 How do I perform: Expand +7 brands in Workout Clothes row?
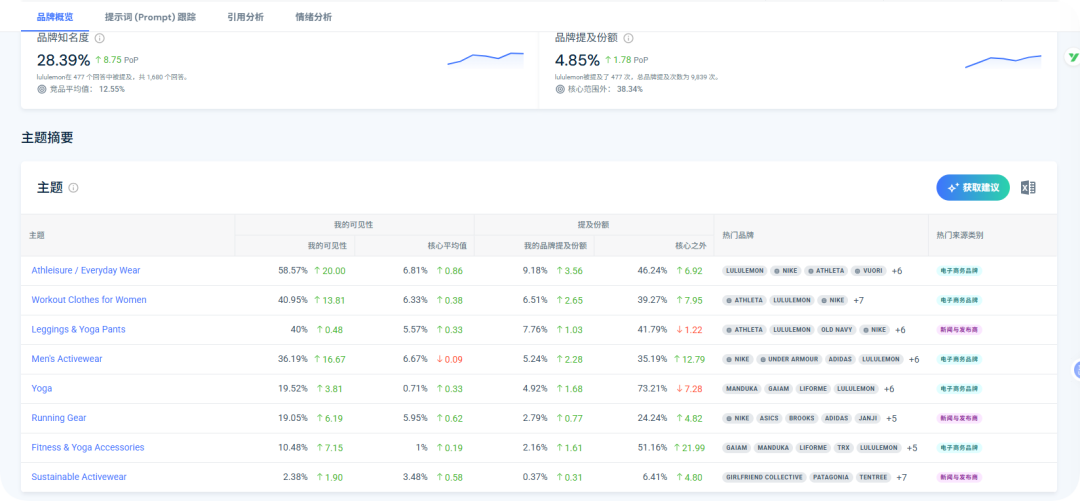(859, 300)
